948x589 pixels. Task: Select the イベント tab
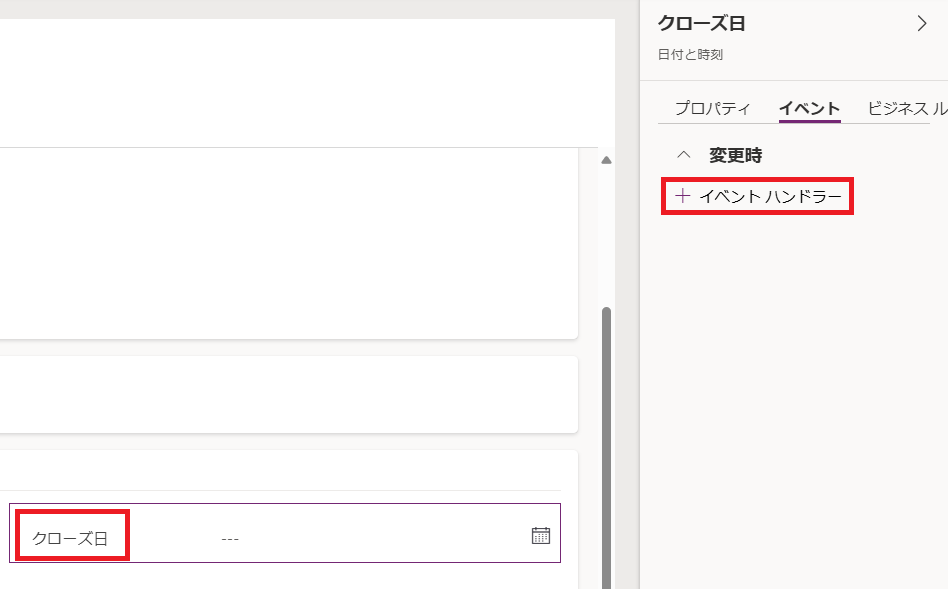click(810, 108)
